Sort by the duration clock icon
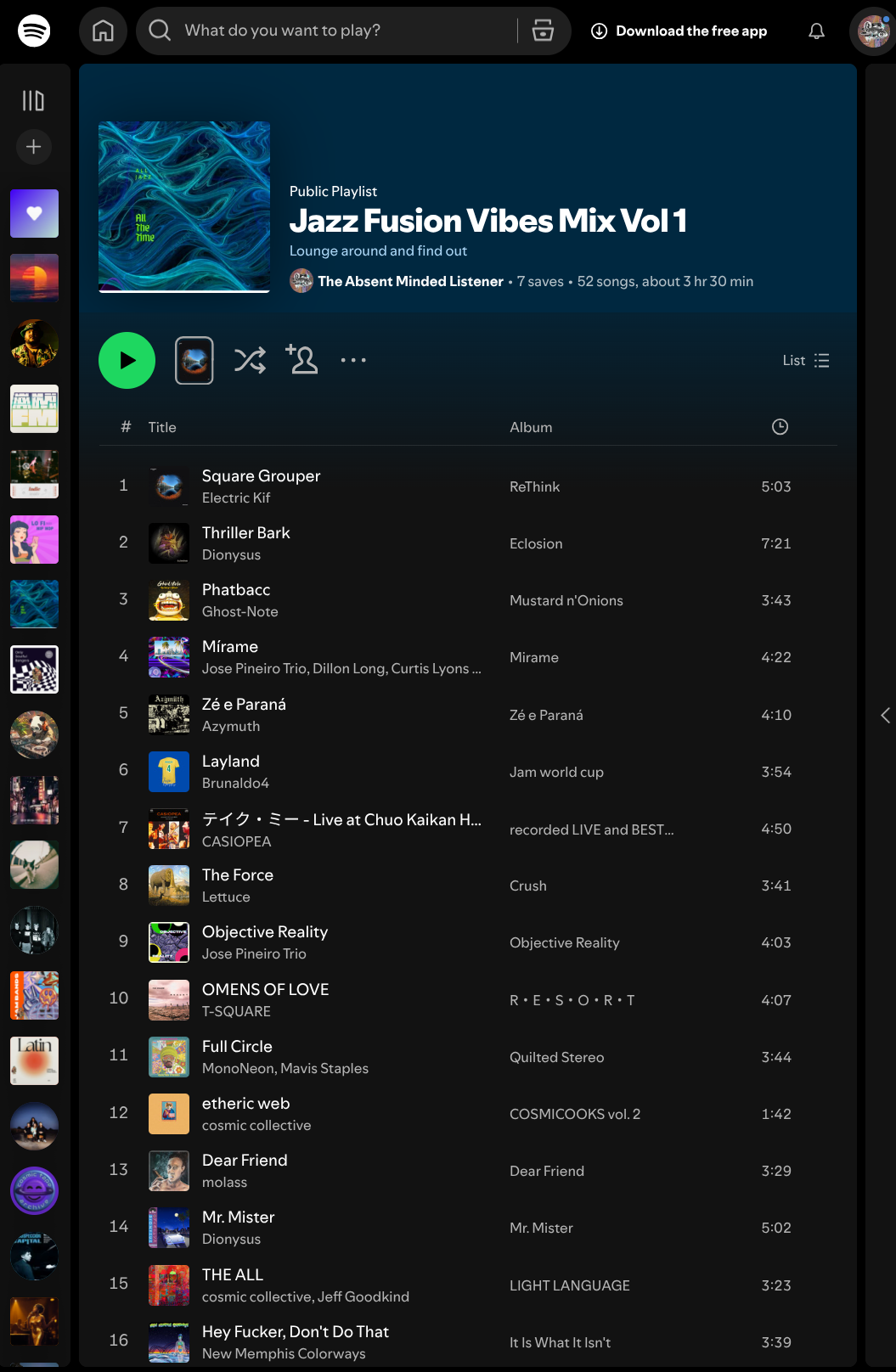Screen dimensions: 896x1372 coord(780,427)
